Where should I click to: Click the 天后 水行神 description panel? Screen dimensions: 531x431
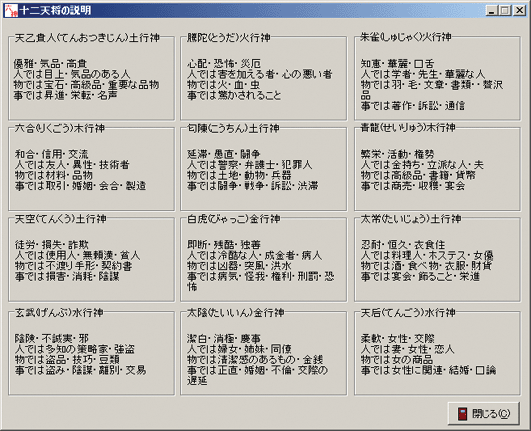[437, 351]
